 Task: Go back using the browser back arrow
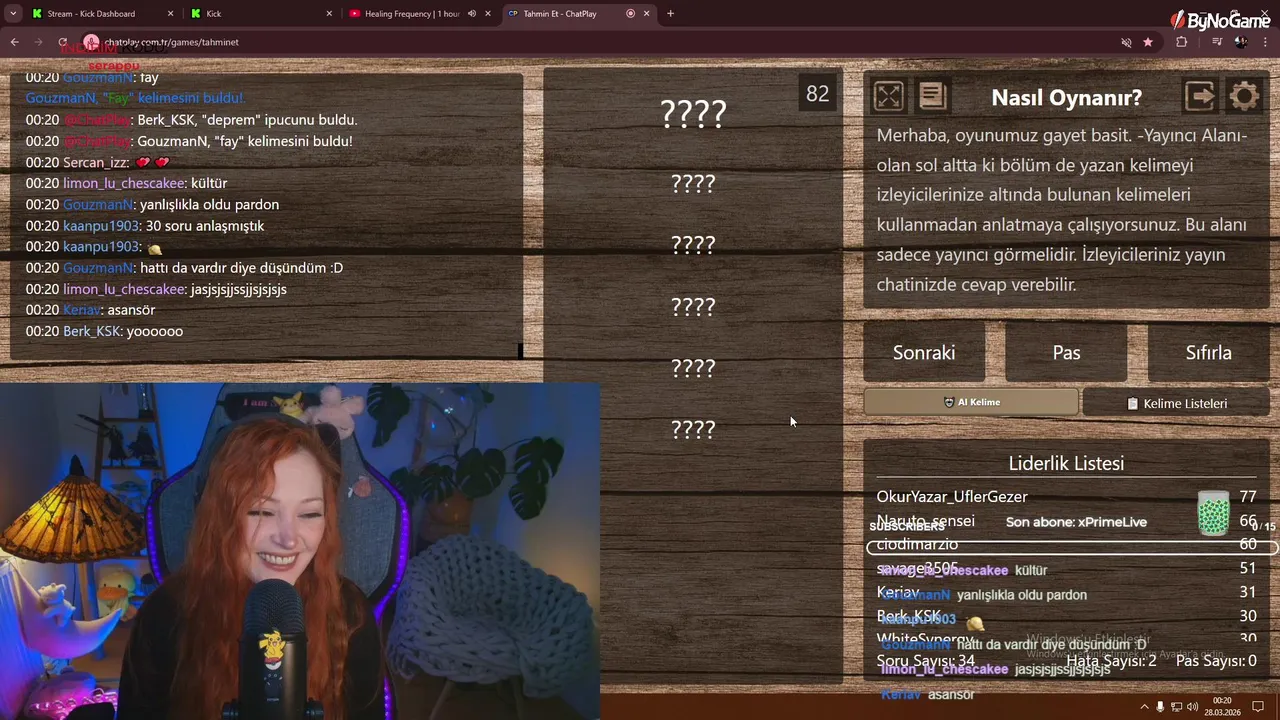click(14, 42)
